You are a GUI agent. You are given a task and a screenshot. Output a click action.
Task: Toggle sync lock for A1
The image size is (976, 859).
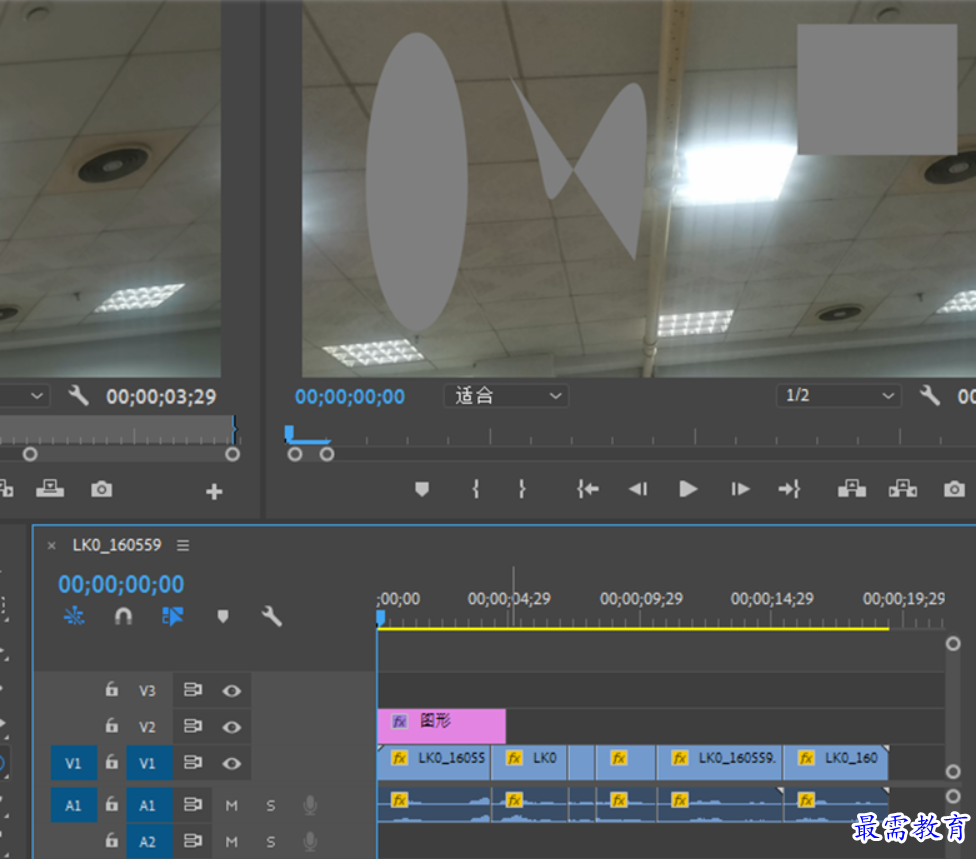tap(193, 804)
